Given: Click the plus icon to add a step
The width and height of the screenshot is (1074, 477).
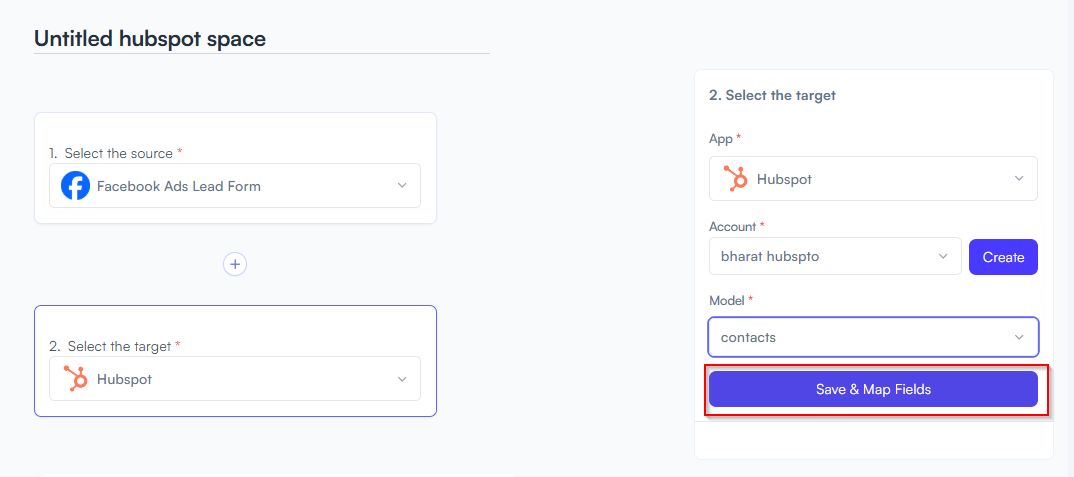Looking at the screenshot, I should click(235, 264).
